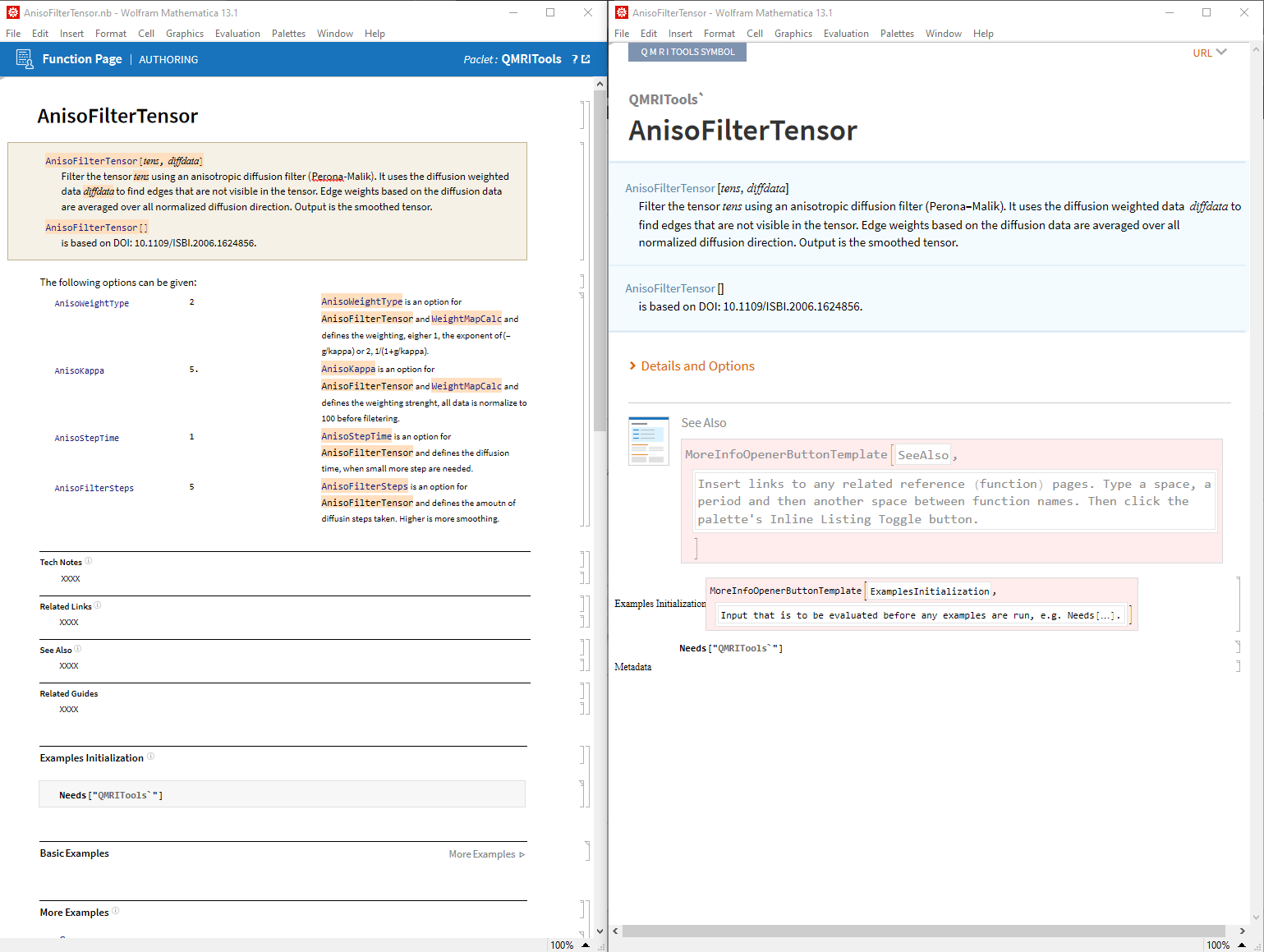Open the Help menu in the right window
The width and height of the screenshot is (1264, 952).
coord(983,34)
